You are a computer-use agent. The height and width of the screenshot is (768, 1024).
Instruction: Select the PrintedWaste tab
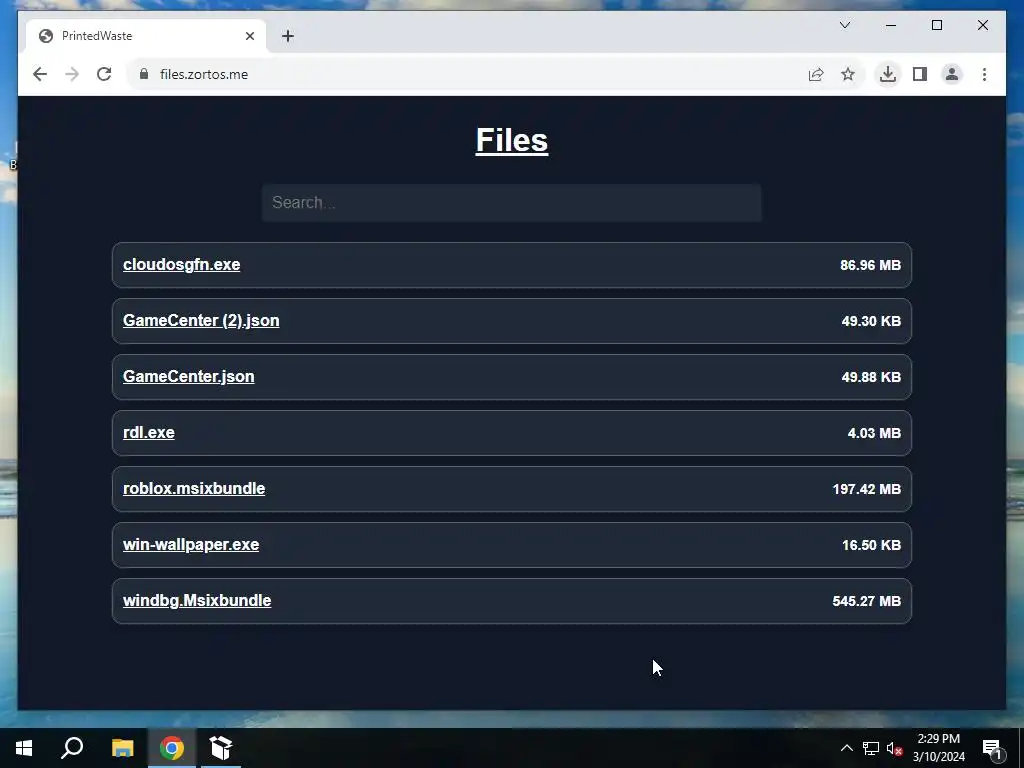(x=146, y=36)
